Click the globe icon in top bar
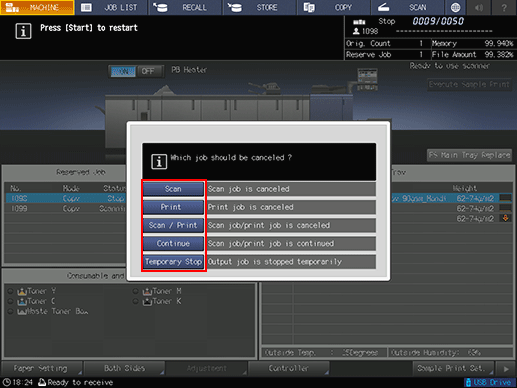The image size is (517, 388). pyautogui.click(x=455, y=7)
